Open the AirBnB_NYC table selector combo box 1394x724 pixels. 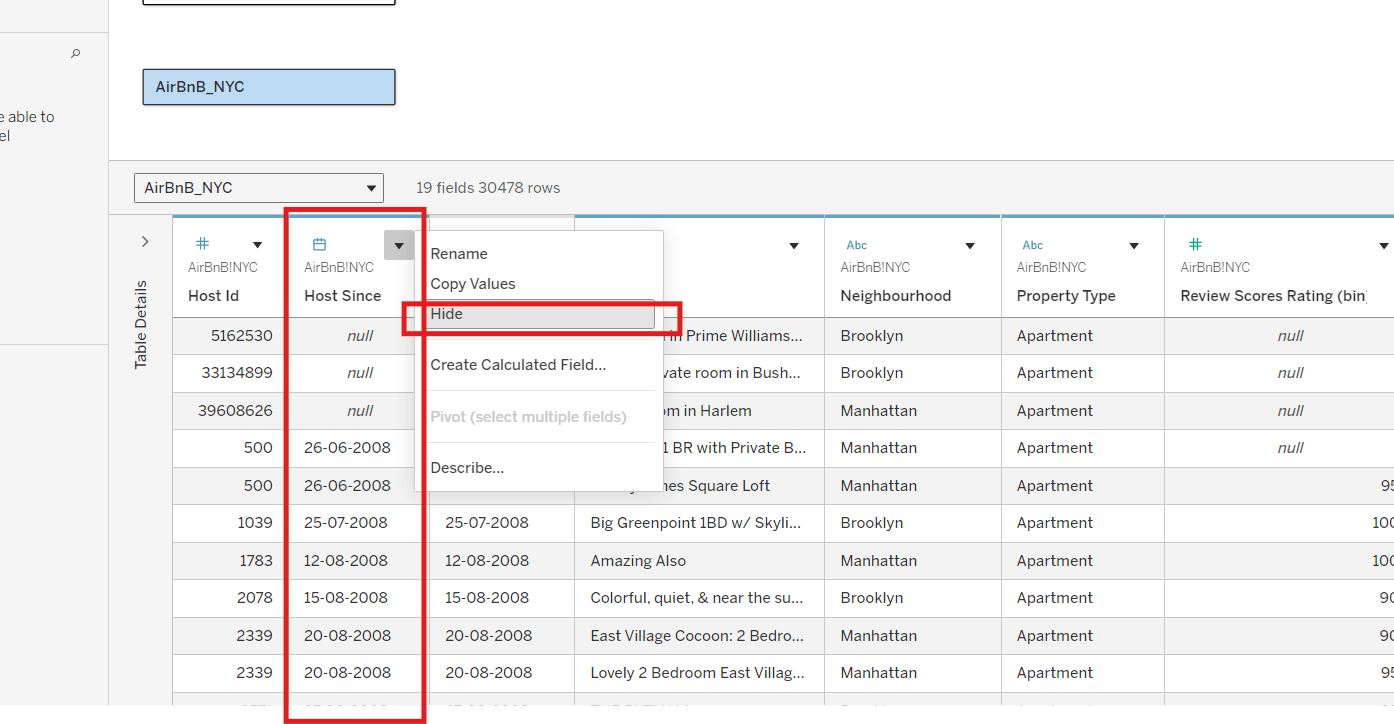[259, 188]
